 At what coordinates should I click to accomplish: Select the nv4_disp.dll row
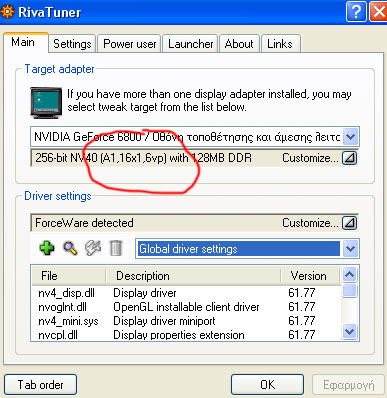pos(187,293)
